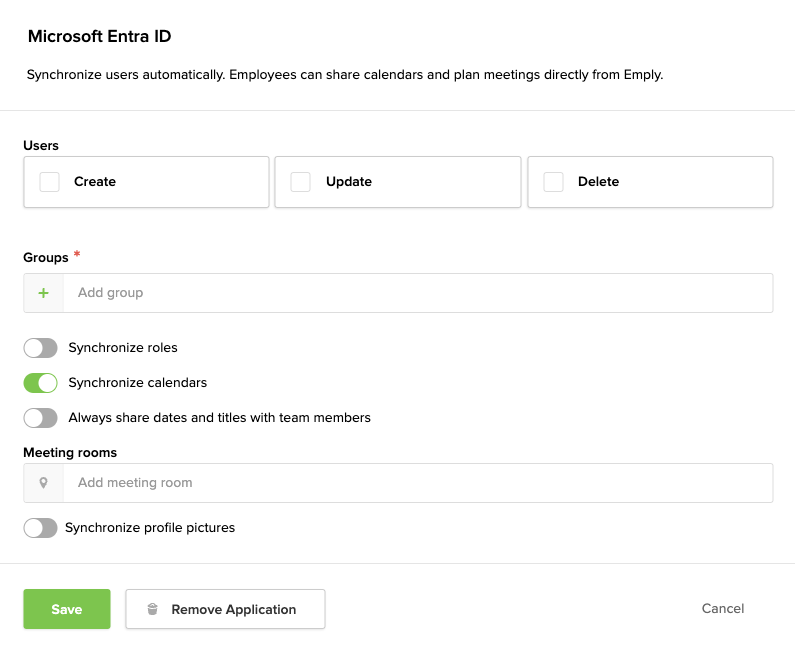The height and width of the screenshot is (650, 795).
Task: Click the "Synchronize roles" label text
Action: [123, 348]
